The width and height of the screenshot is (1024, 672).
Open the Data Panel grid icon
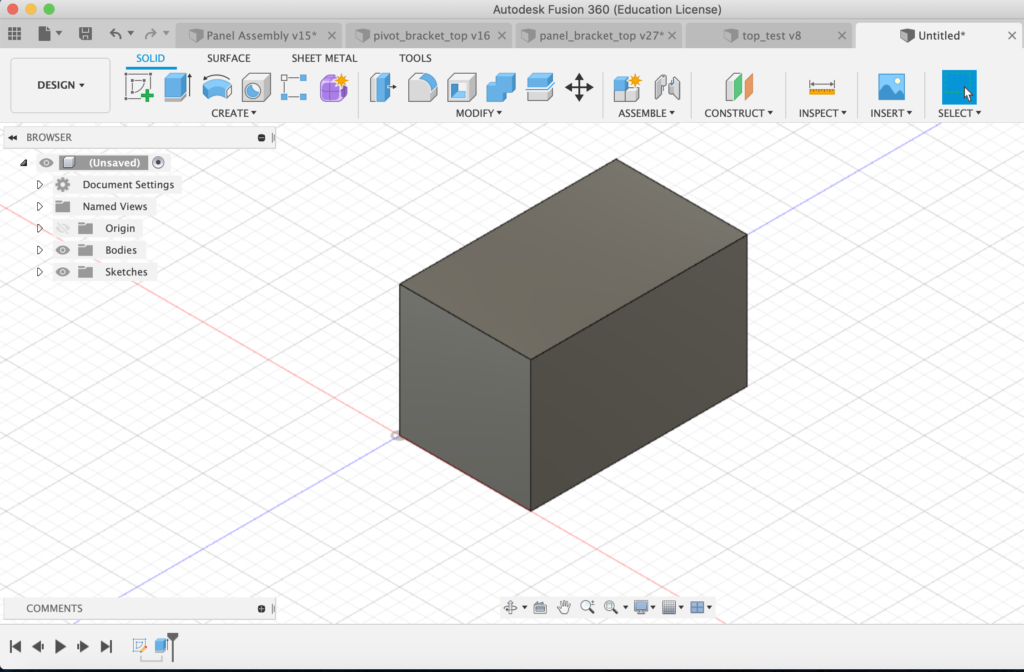coord(15,34)
